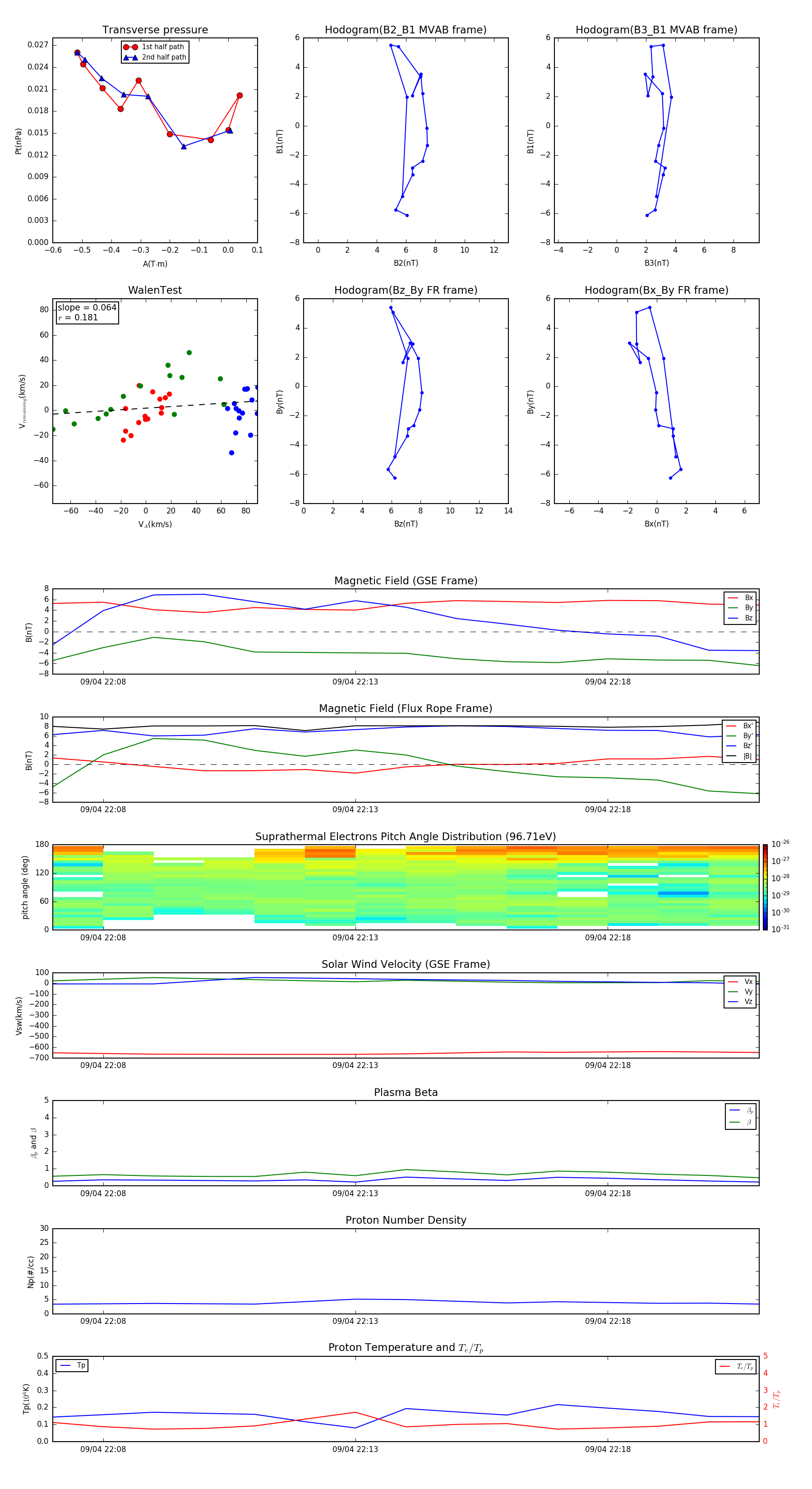Viewport: 812px width, 1489px height.
Task: Click the 'V_A(km/s)' x-axis label
Action: [x=155, y=525]
